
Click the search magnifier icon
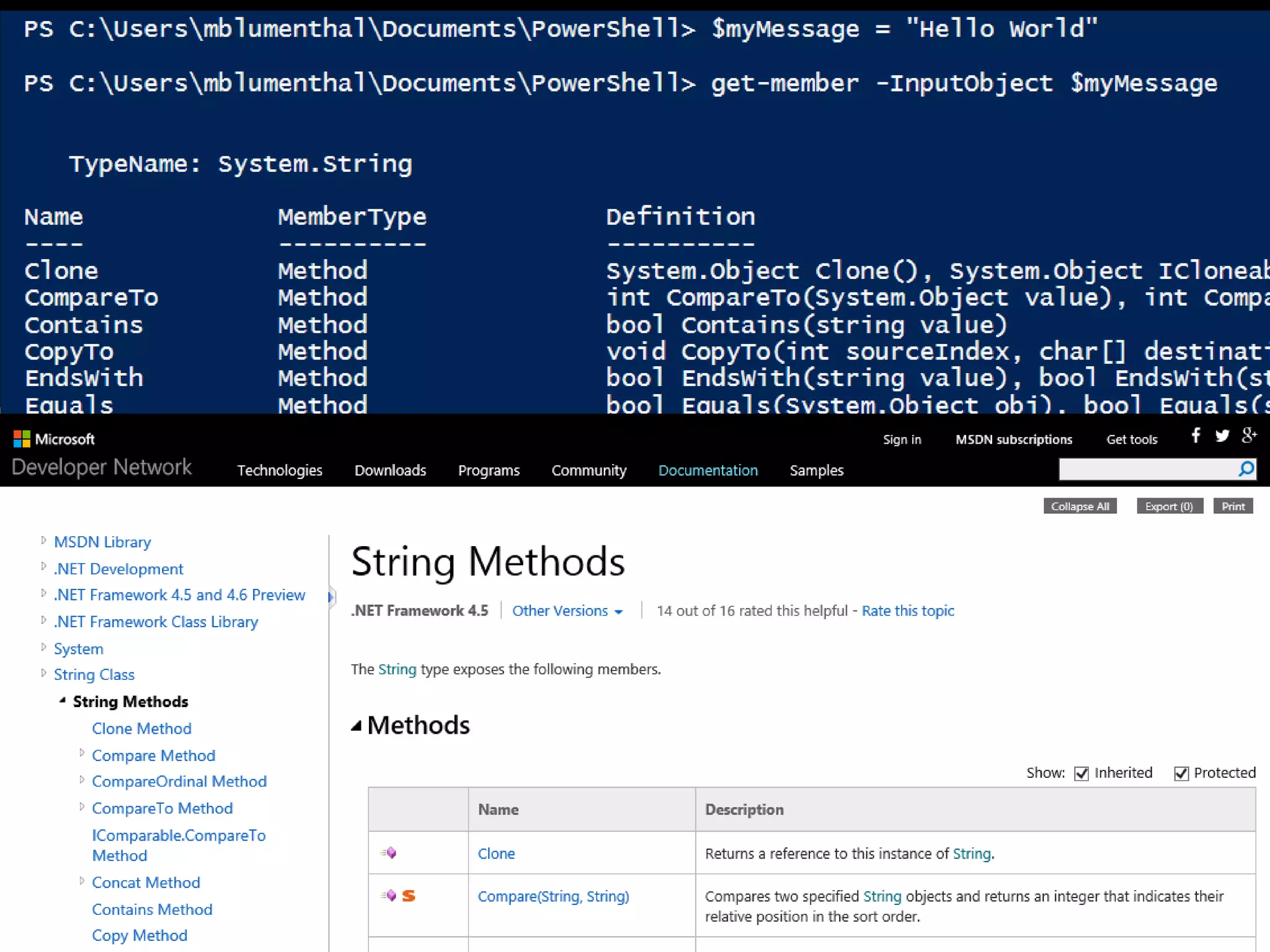(x=1246, y=469)
